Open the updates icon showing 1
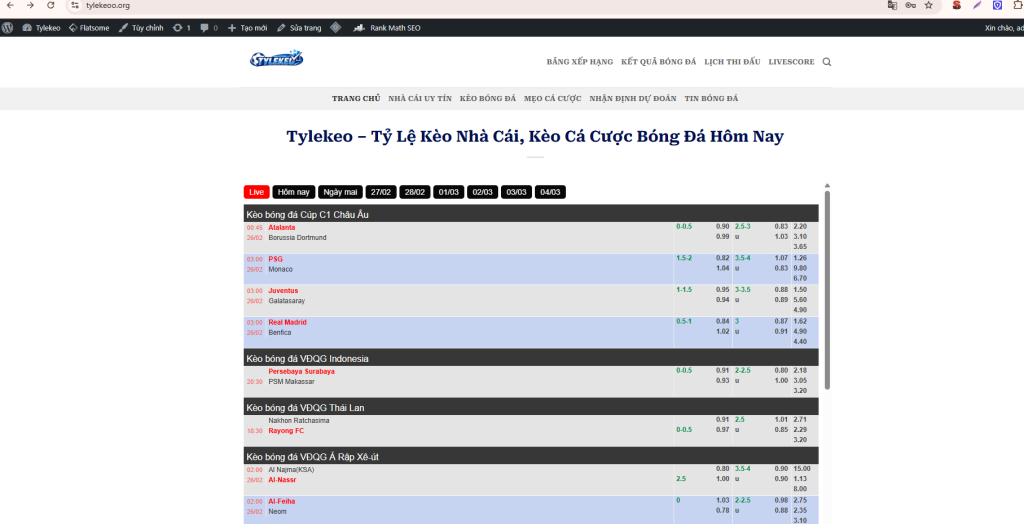This screenshot has height=524, width=1024. click(x=182, y=28)
